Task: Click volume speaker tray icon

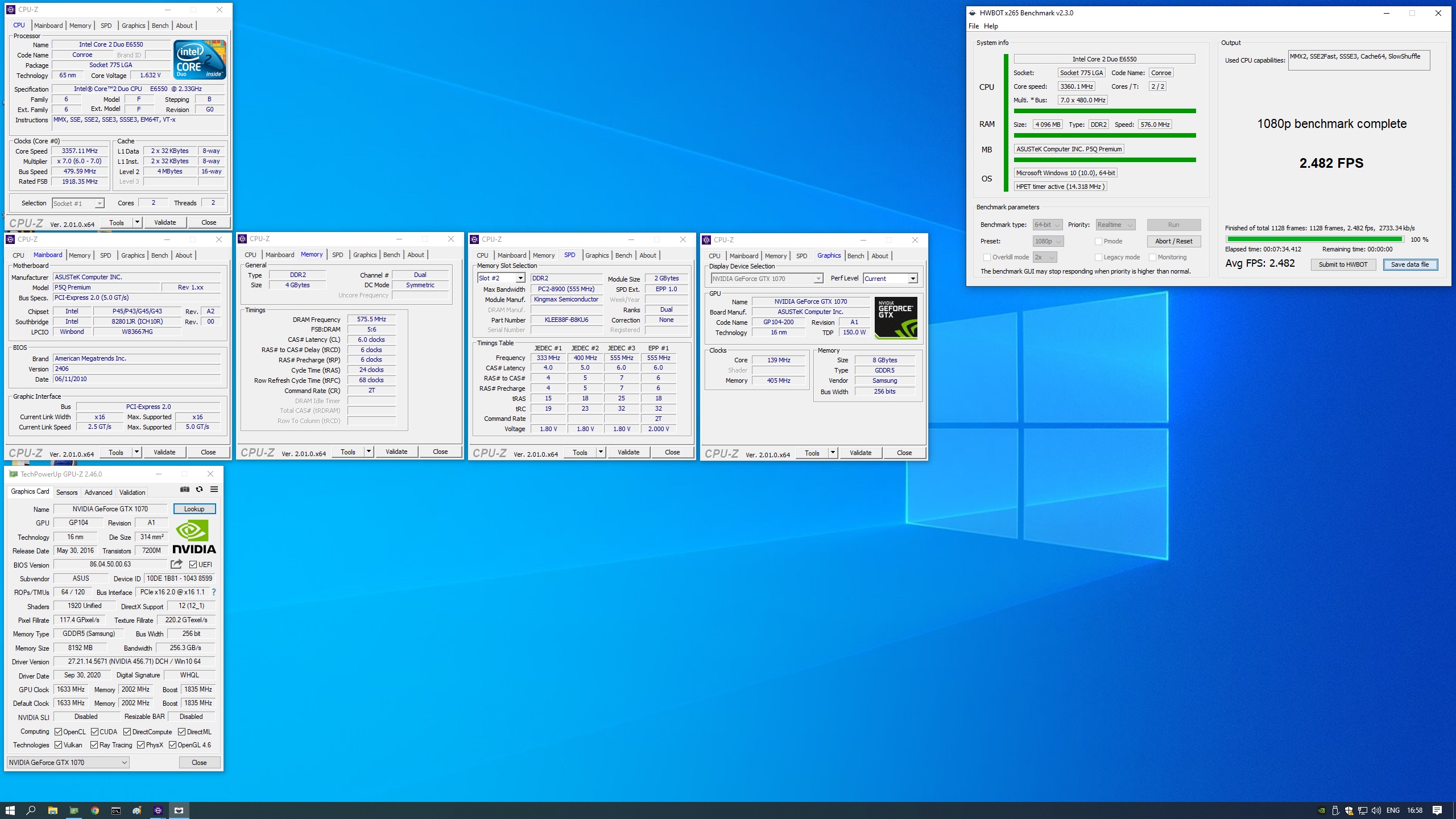Action: click(1376, 810)
